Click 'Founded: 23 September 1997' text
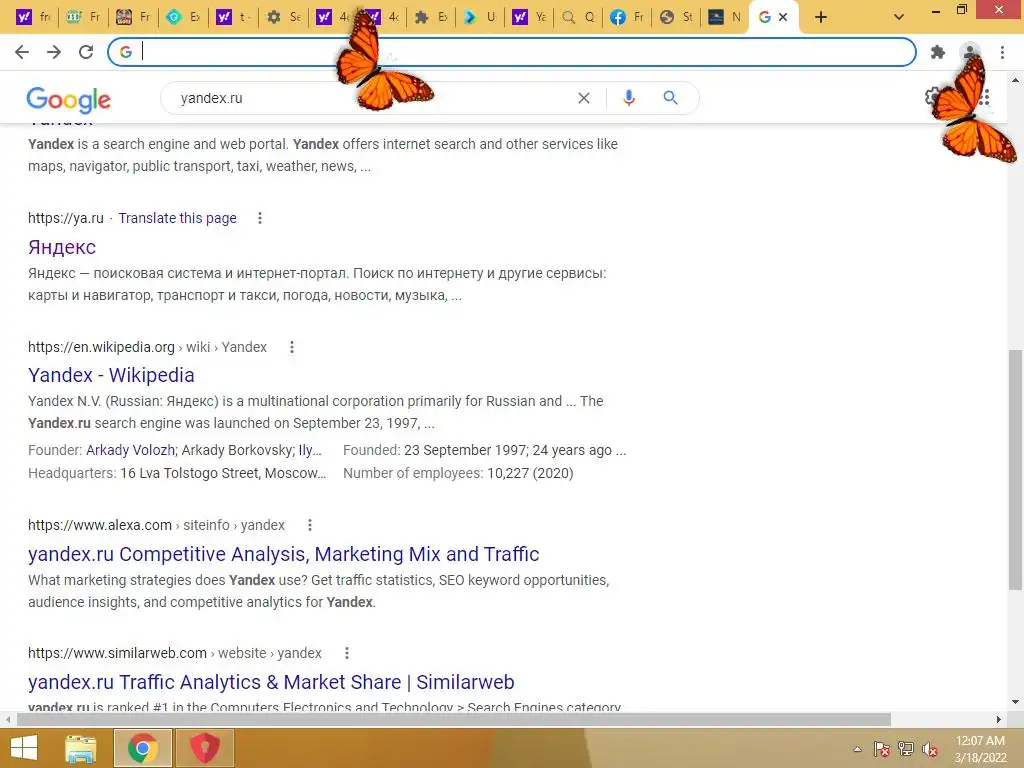The height and width of the screenshot is (768, 1024). coord(485,451)
